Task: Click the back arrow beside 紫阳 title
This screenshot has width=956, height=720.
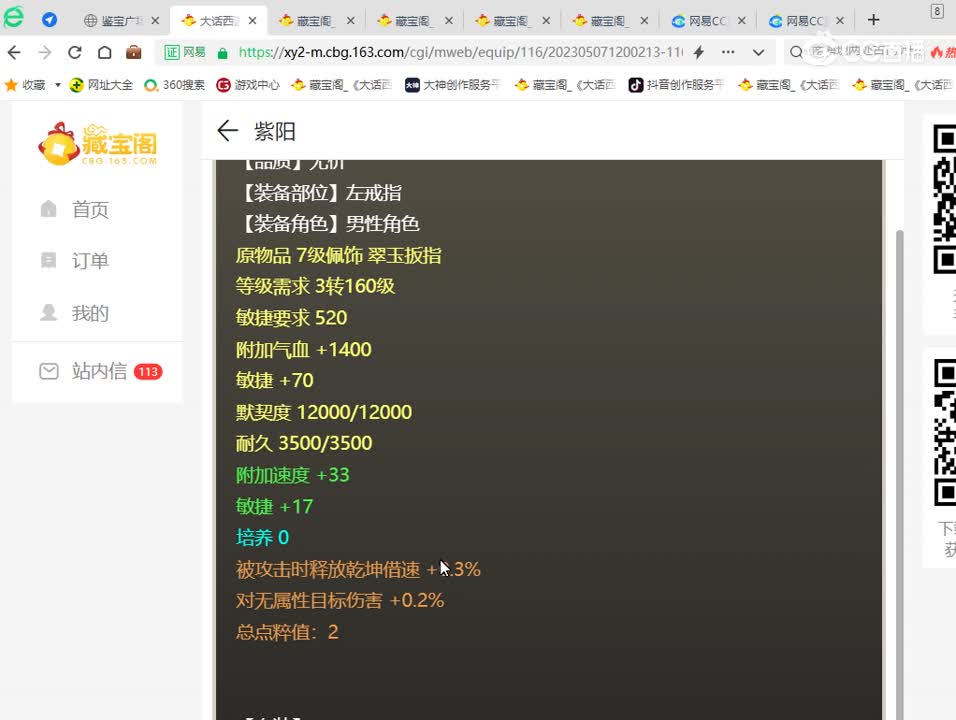Action: (227, 131)
